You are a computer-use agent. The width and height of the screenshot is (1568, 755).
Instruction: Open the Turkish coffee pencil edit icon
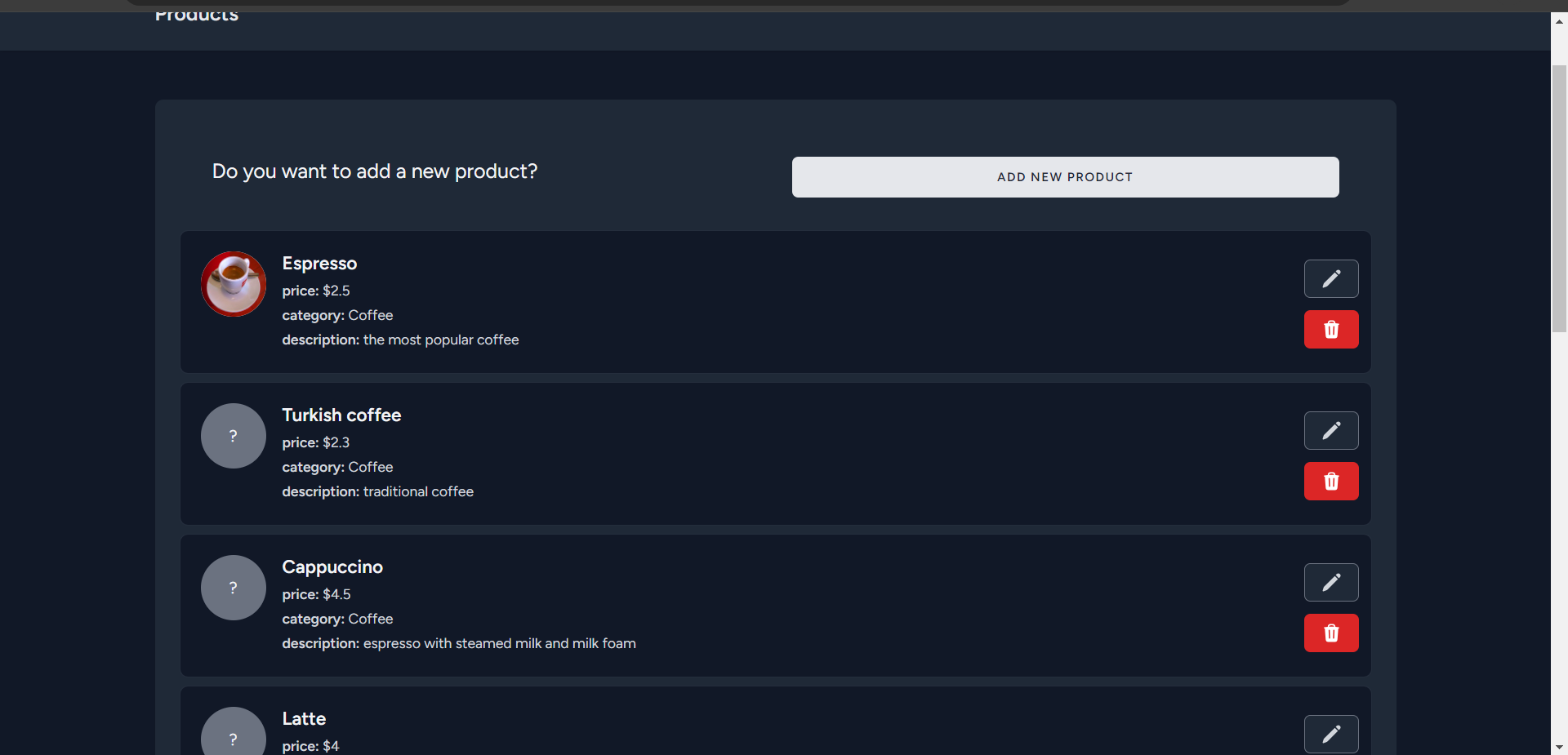click(x=1330, y=431)
